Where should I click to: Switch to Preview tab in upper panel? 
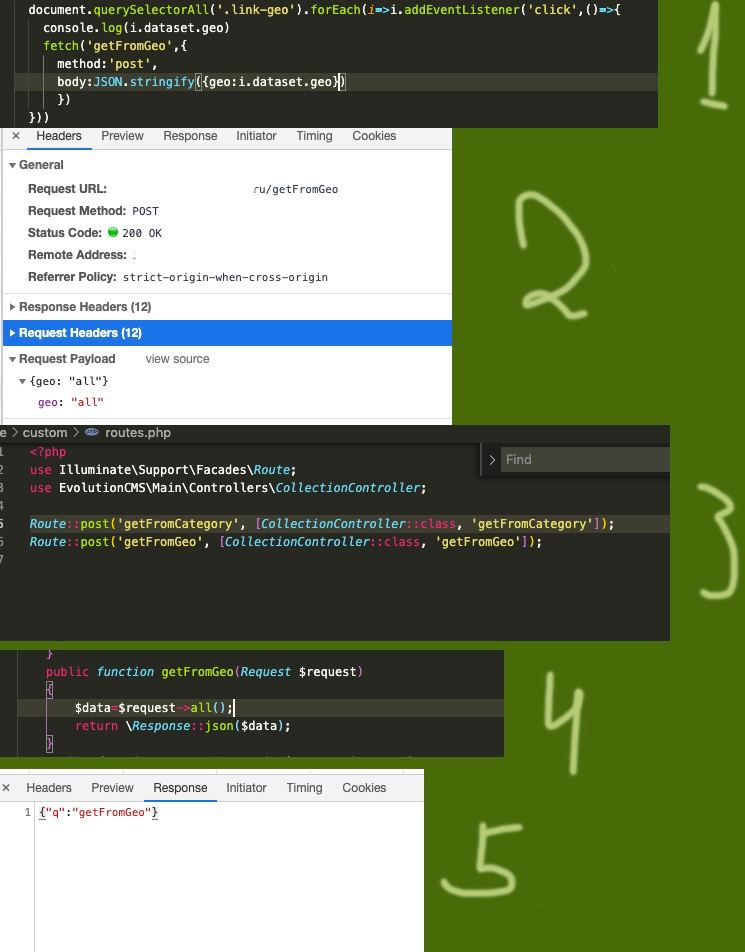tap(122, 136)
